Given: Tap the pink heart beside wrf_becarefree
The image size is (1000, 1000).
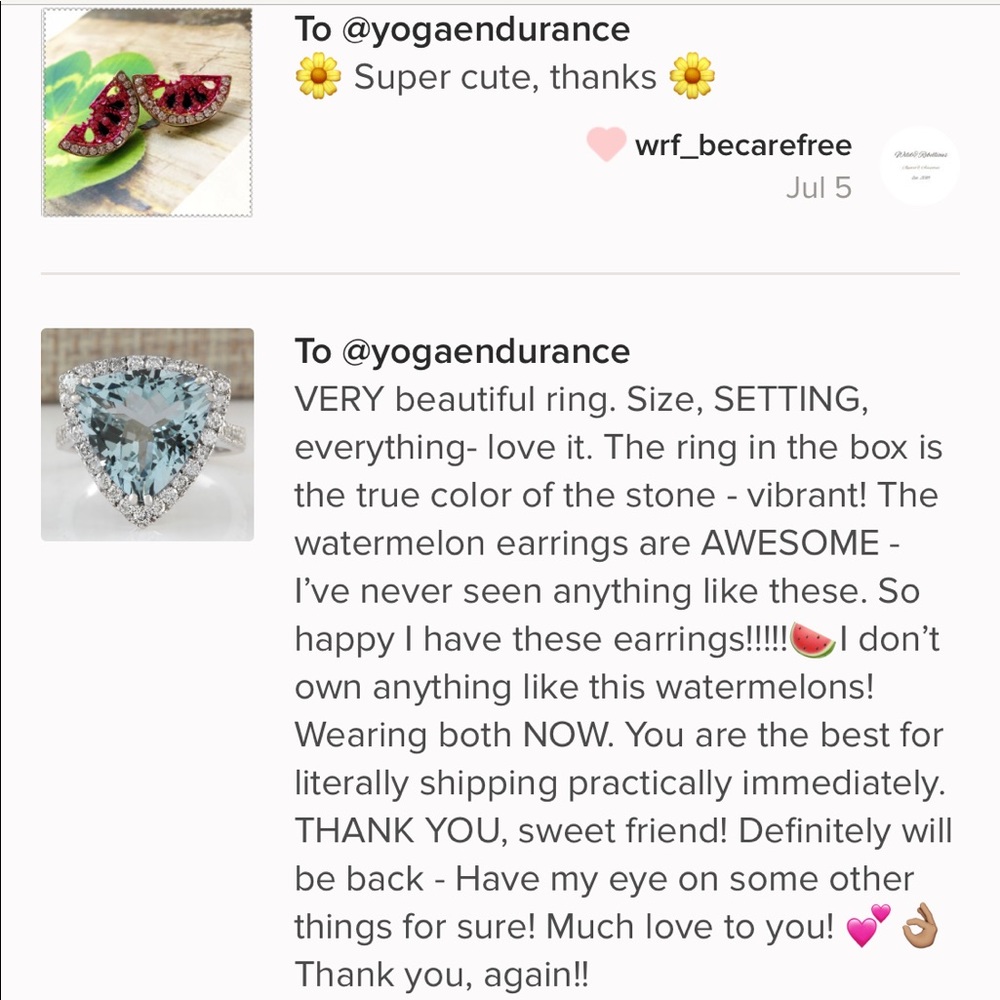Looking at the screenshot, I should 606,145.
